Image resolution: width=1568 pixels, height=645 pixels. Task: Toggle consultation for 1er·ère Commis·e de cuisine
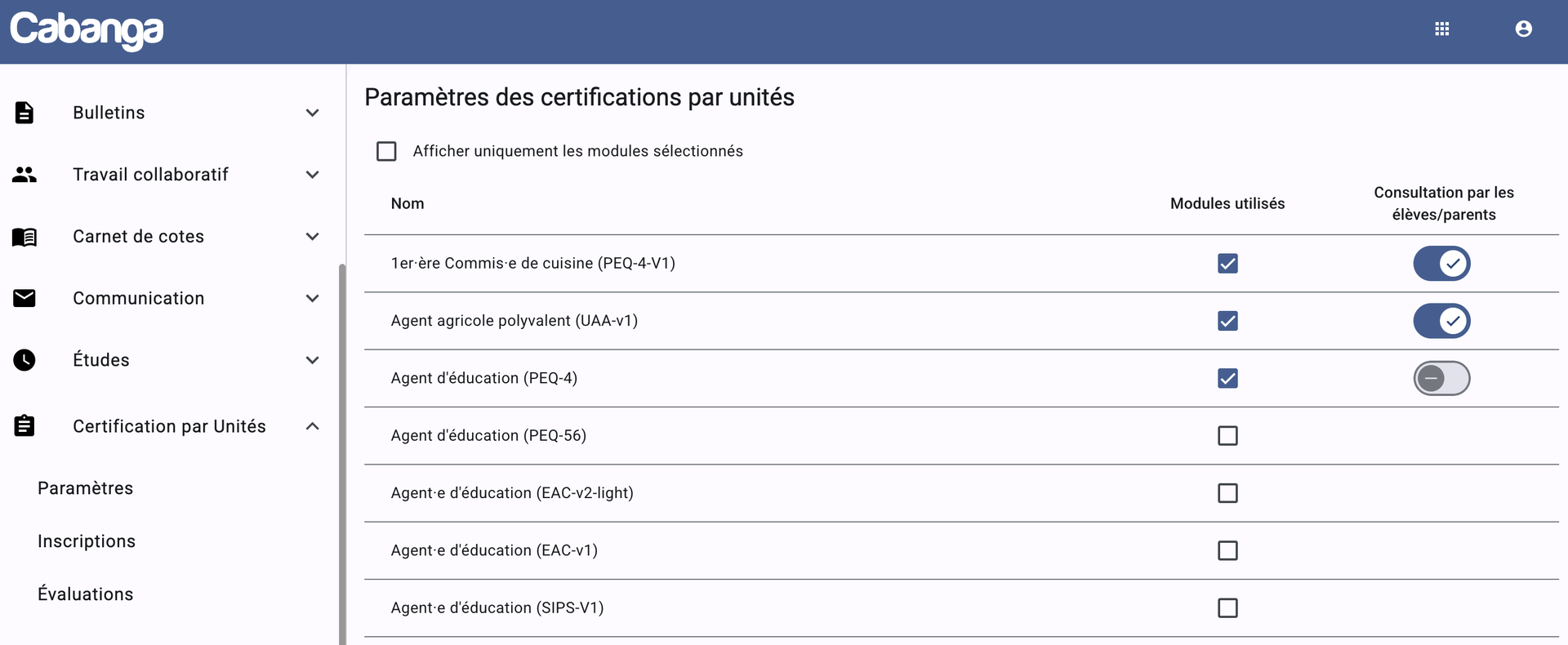(1441, 264)
